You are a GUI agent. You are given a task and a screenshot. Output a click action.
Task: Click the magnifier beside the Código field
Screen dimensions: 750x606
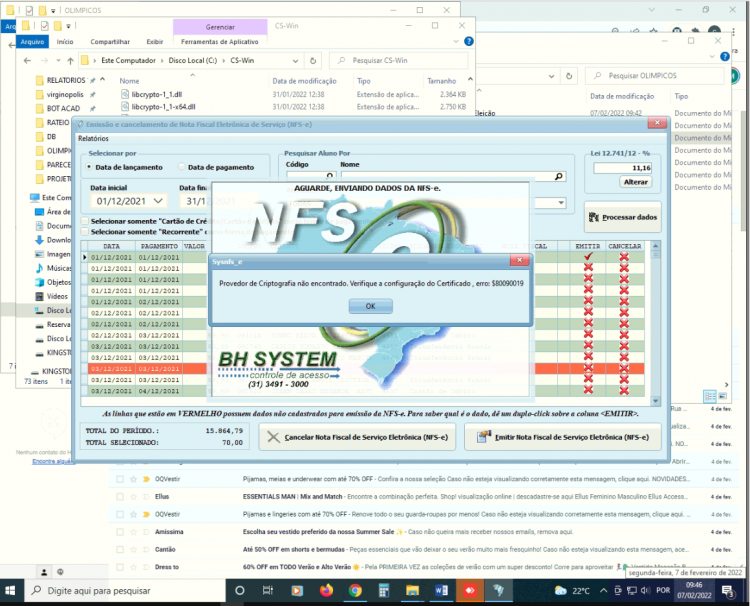tap(330, 176)
